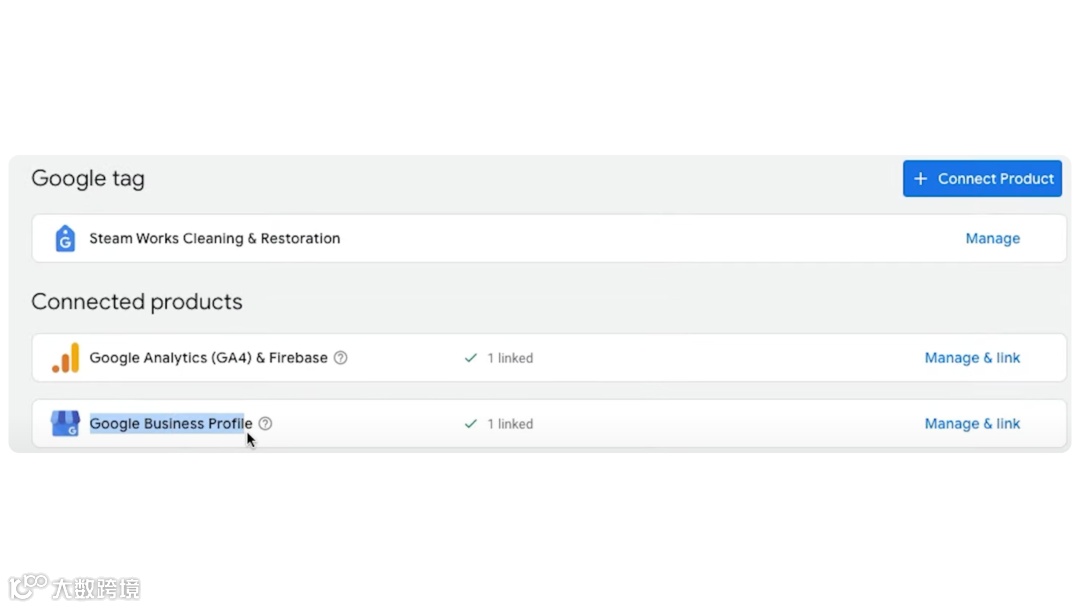Click the Google Analytics bar chart icon
The height and width of the screenshot is (608, 1080).
pos(66,357)
